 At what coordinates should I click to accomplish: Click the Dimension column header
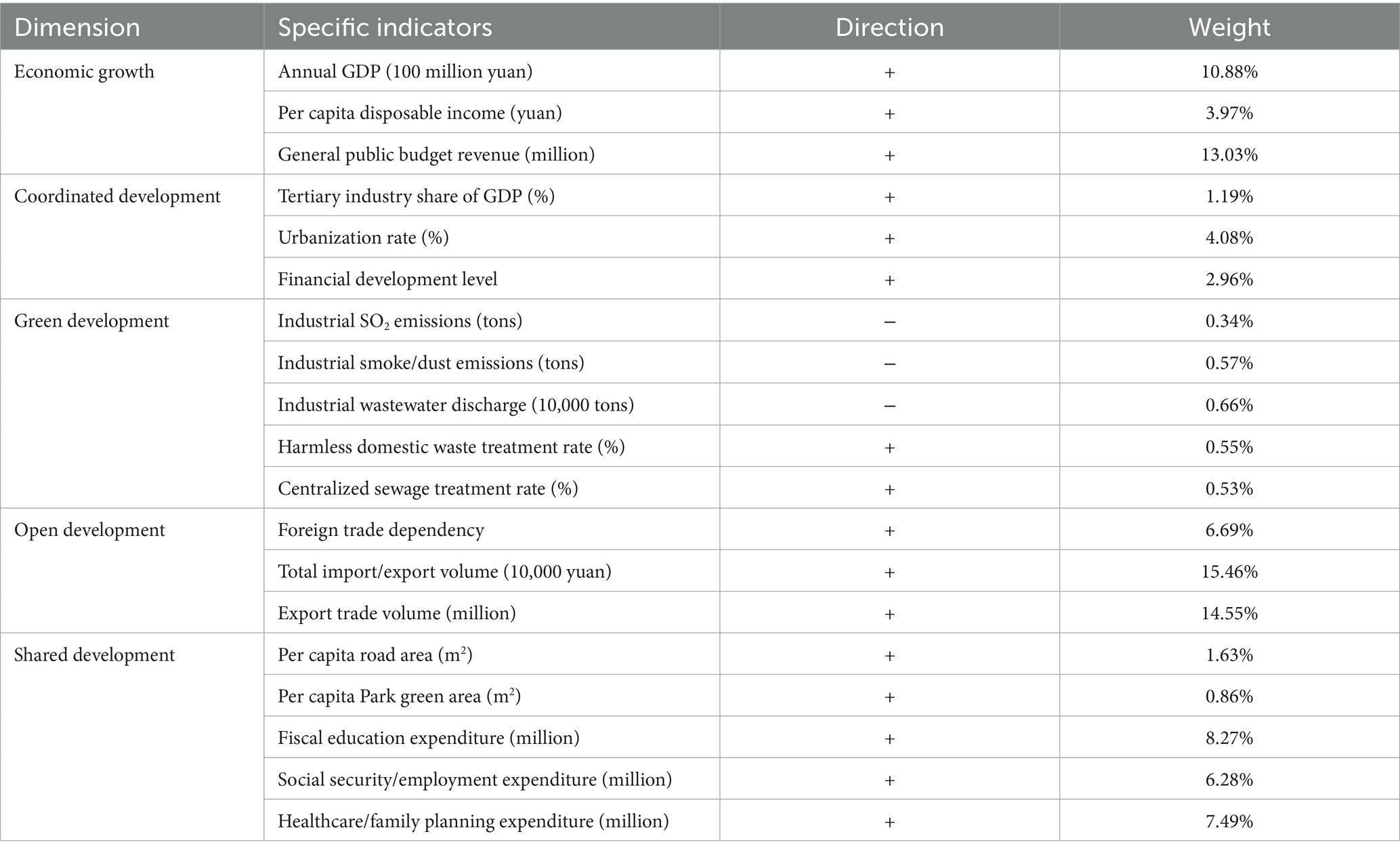coord(77,27)
